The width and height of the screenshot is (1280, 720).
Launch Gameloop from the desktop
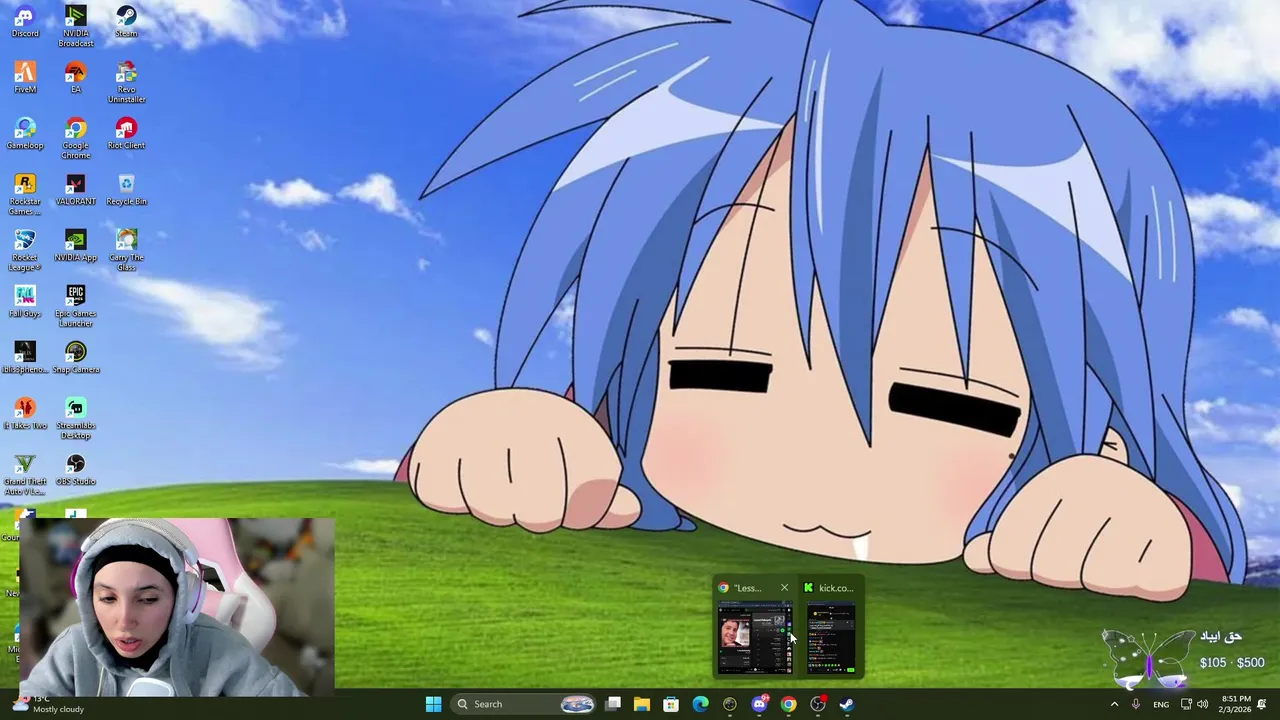click(25, 134)
